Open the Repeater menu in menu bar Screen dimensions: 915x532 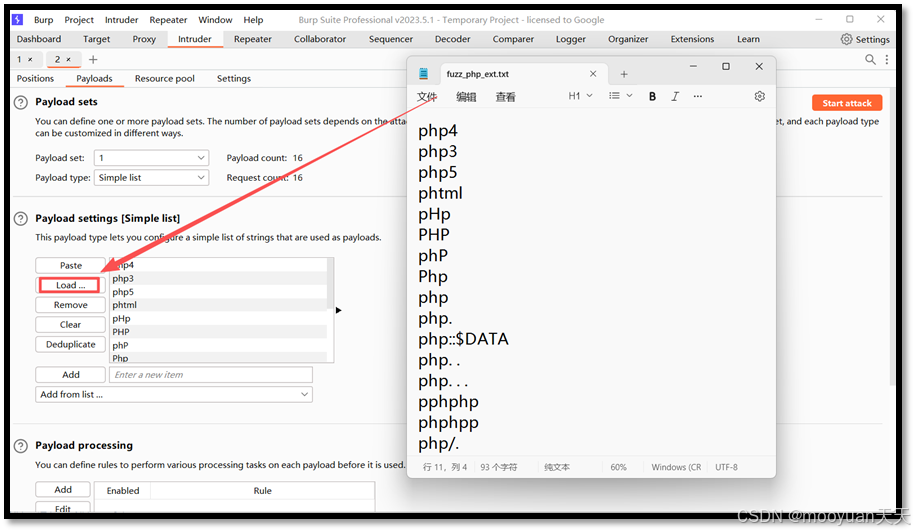tap(168, 20)
